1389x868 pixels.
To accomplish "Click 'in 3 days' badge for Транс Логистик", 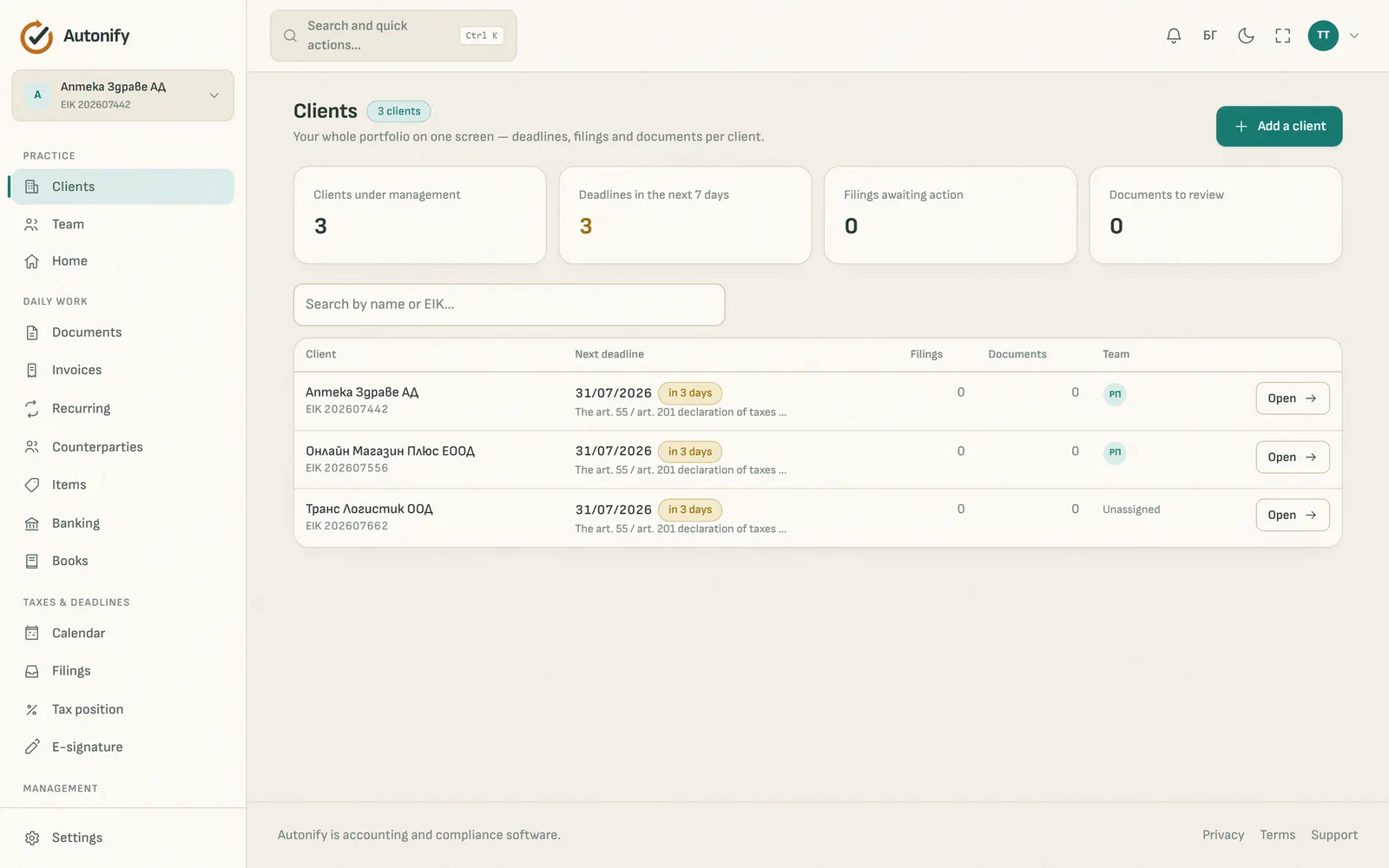I will click(690, 510).
